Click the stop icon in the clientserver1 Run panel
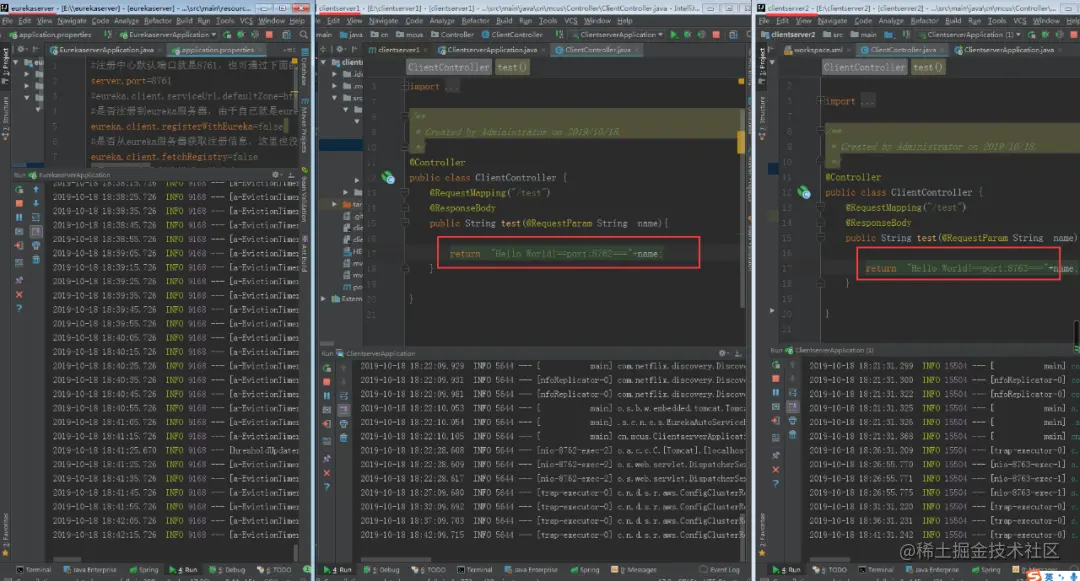 point(326,382)
